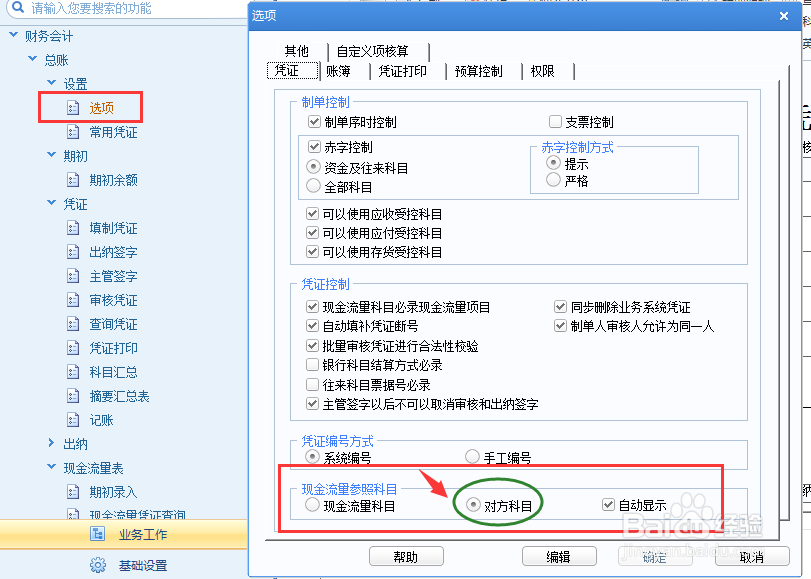811x579 pixels.
Task: Uncheck 自动显示 option
Action: [x=609, y=505]
